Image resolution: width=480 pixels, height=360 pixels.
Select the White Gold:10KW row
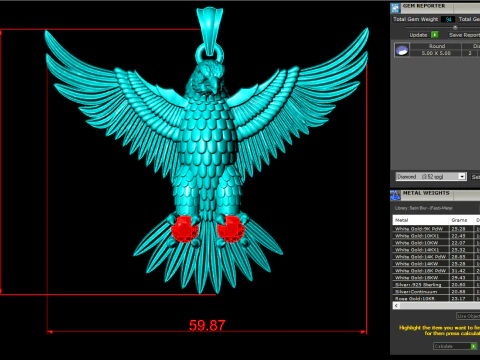tap(436, 243)
